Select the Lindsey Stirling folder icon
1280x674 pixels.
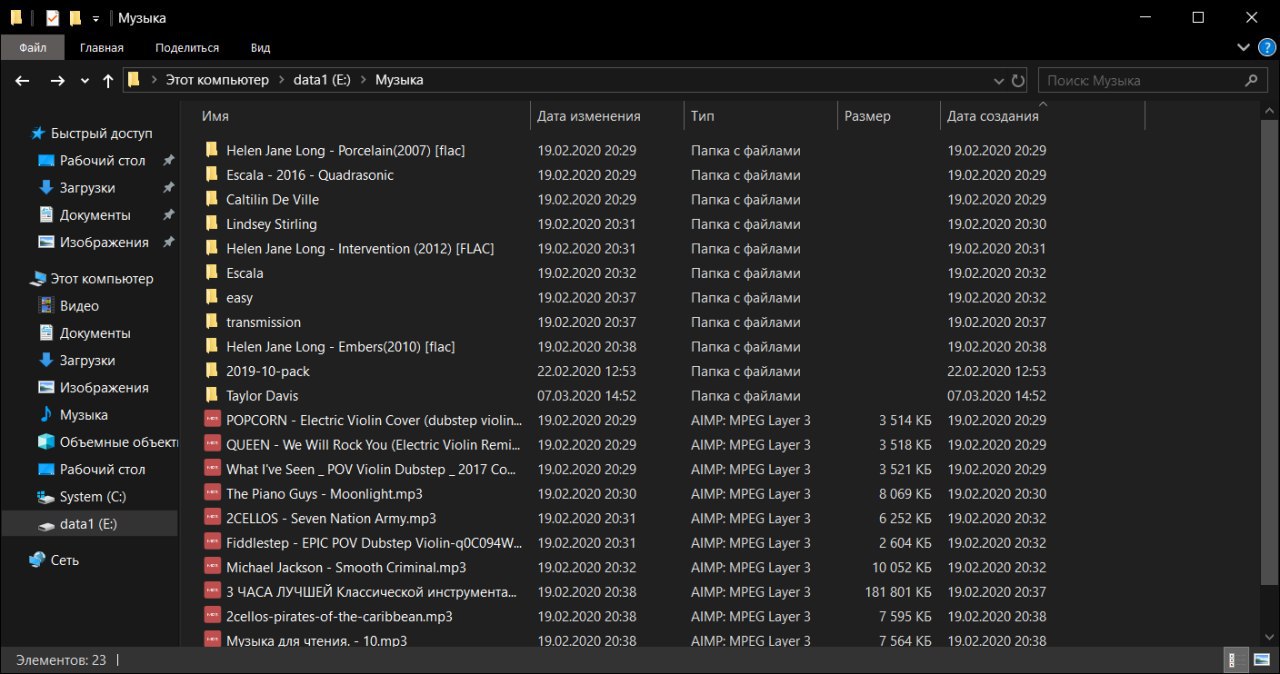tap(212, 223)
